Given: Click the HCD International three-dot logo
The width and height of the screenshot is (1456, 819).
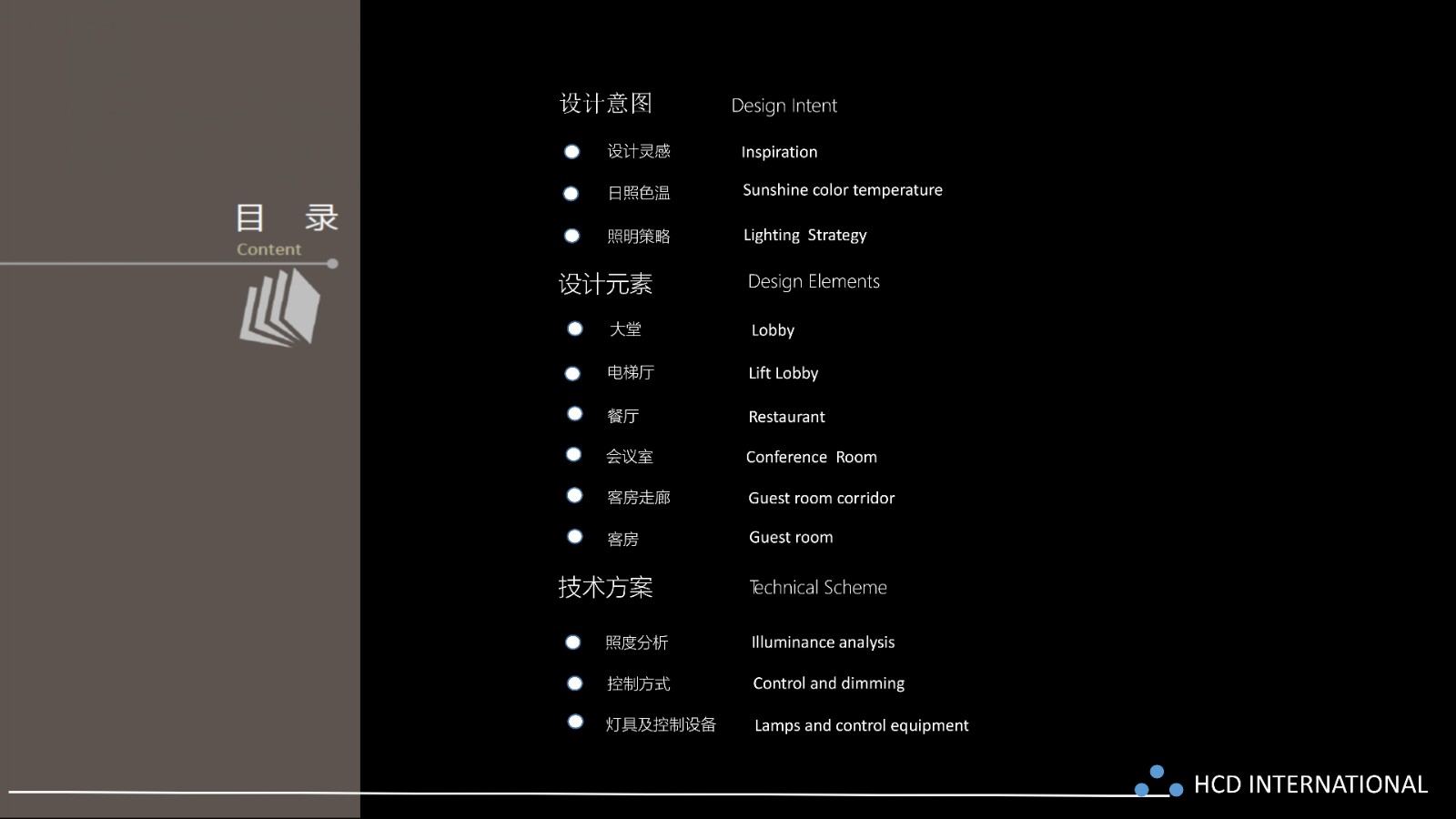Looking at the screenshot, I should point(1158,783).
